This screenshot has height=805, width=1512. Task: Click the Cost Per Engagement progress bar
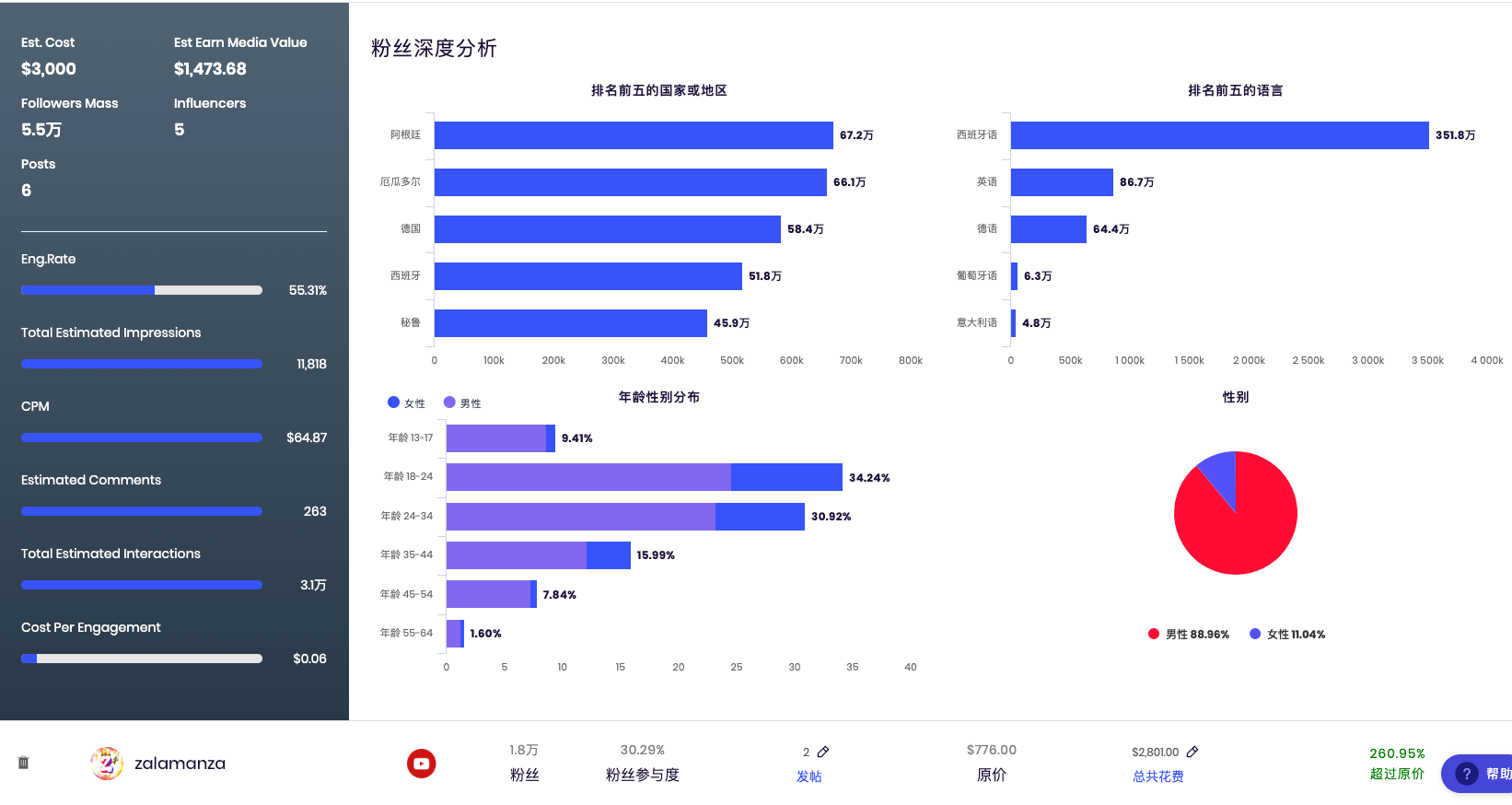(142, 659)
